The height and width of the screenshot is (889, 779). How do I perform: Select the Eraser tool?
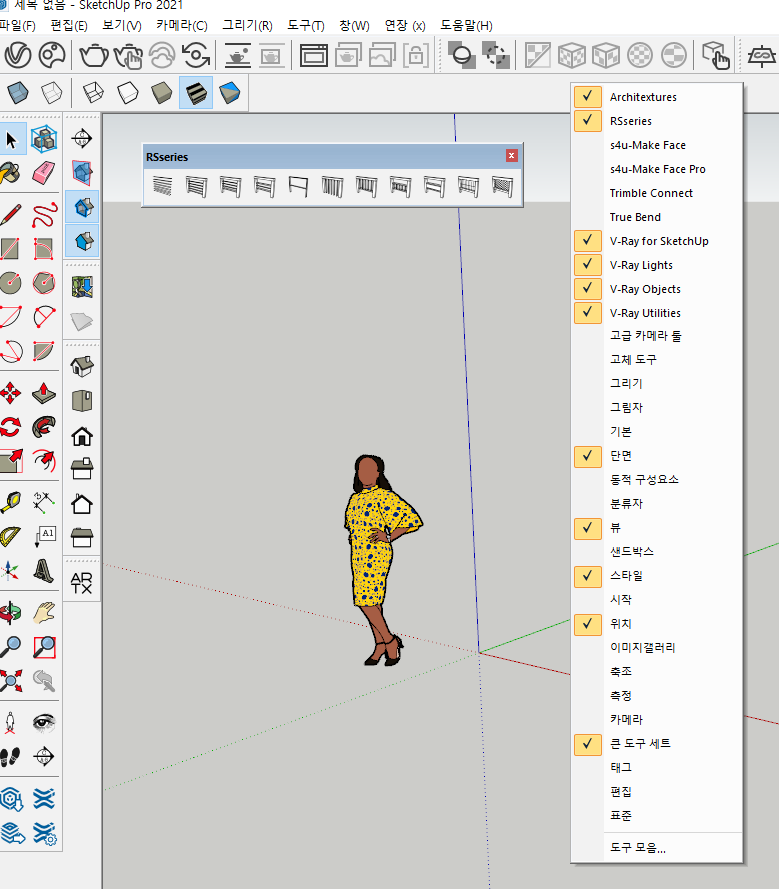tap(44, 173)
